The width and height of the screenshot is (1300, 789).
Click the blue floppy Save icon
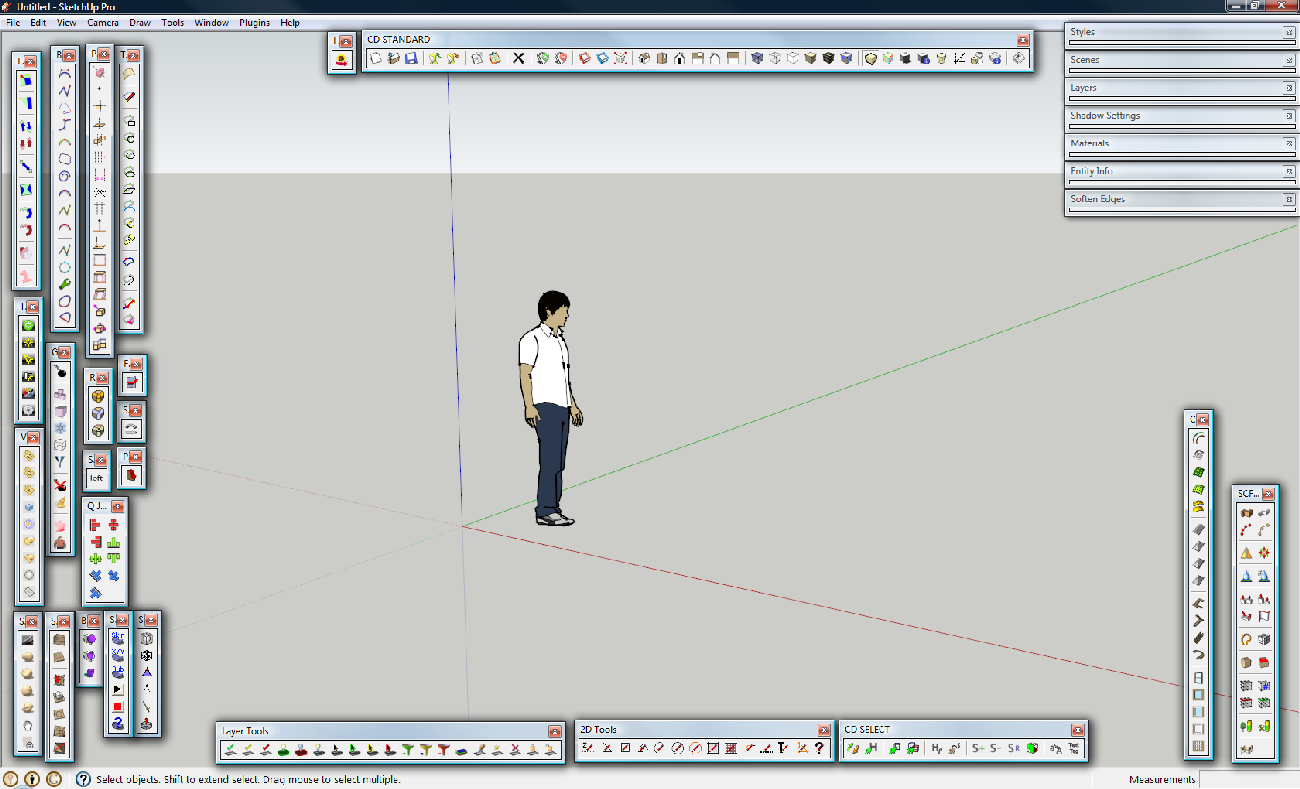point(411,59)
